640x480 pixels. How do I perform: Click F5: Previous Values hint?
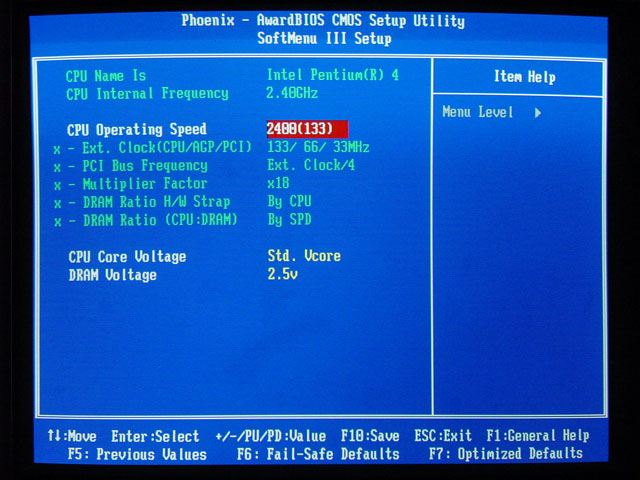(138, 454)
